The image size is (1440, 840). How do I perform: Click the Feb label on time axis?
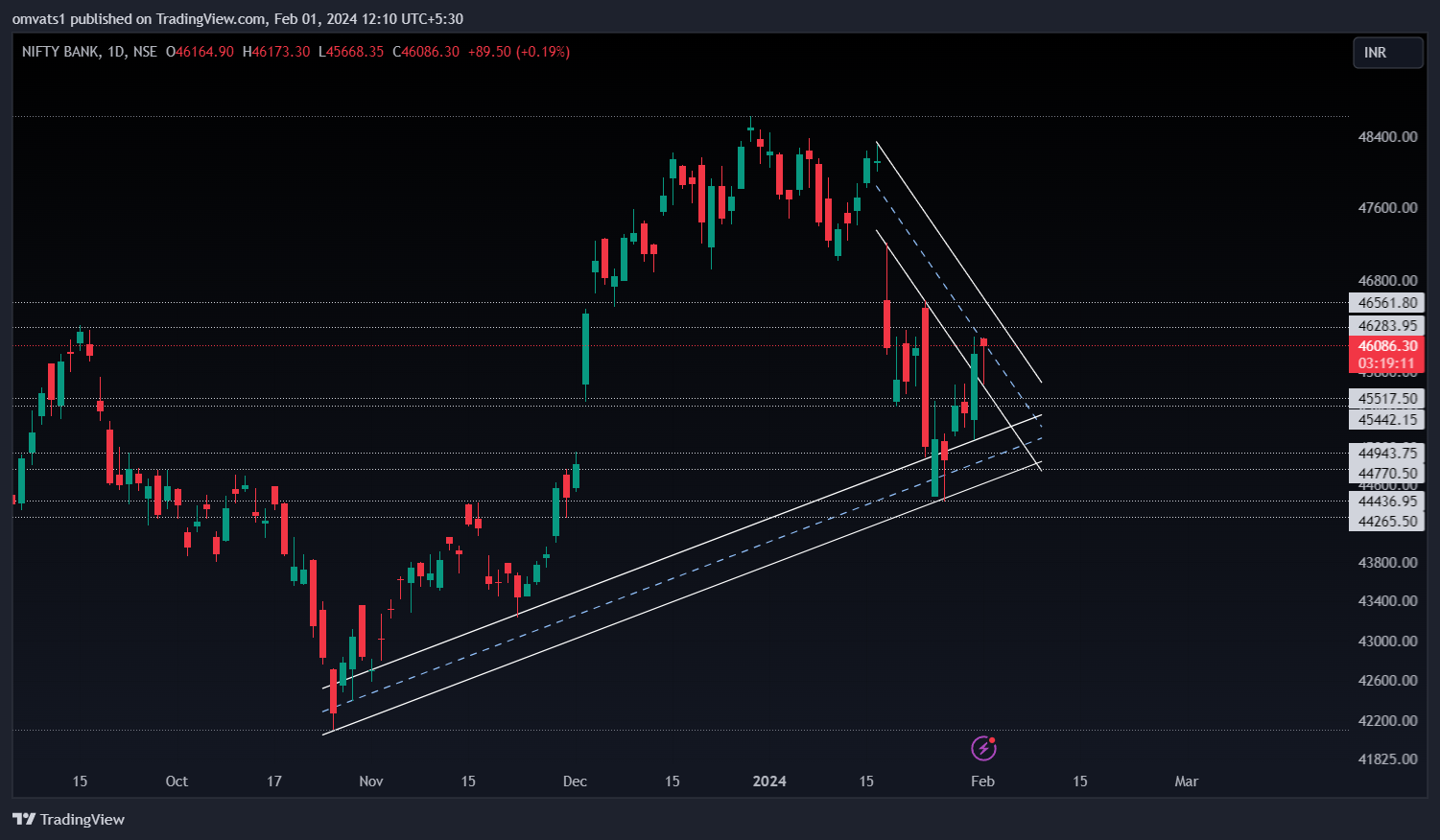click(x=982, y=782)
